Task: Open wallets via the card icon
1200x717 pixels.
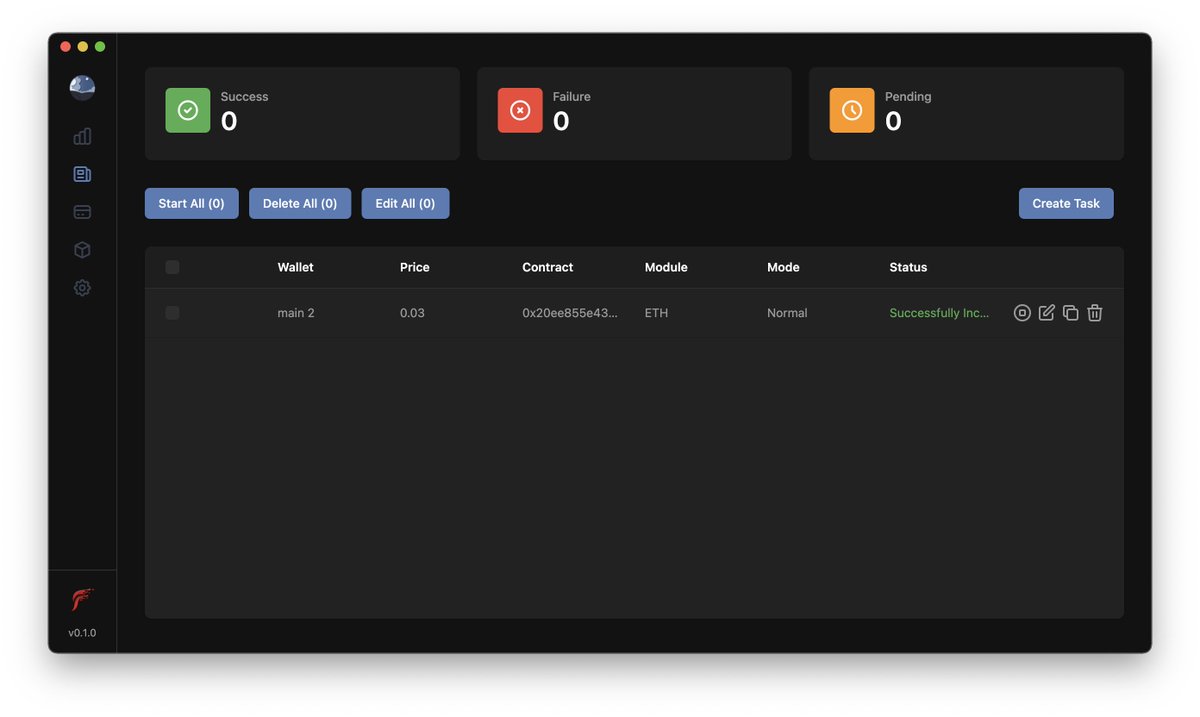Action: (82, 211)
